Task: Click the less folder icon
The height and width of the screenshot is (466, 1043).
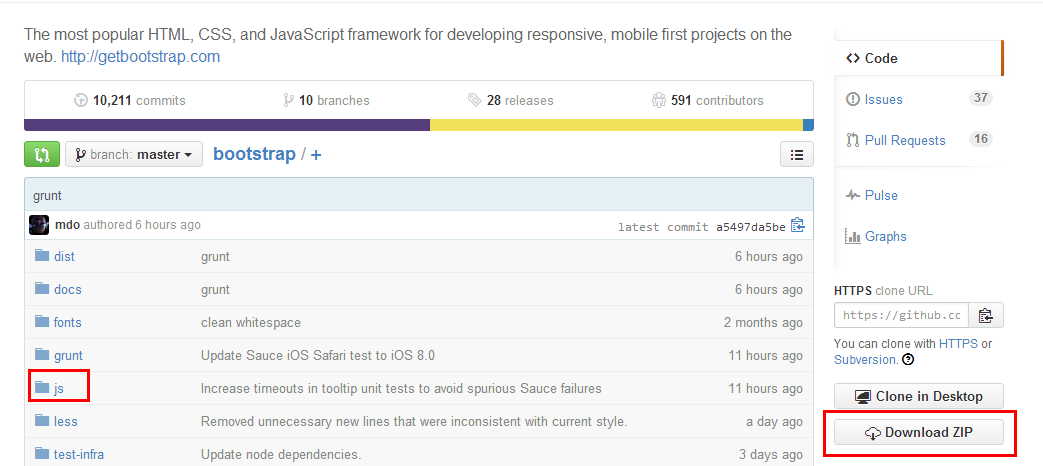Action: (43, 420)
